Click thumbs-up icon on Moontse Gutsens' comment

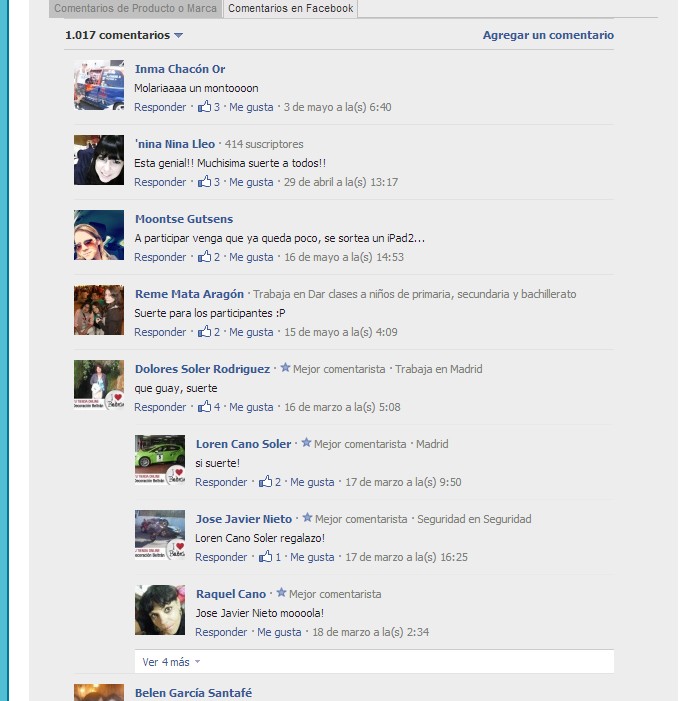[x=204, y=257]
